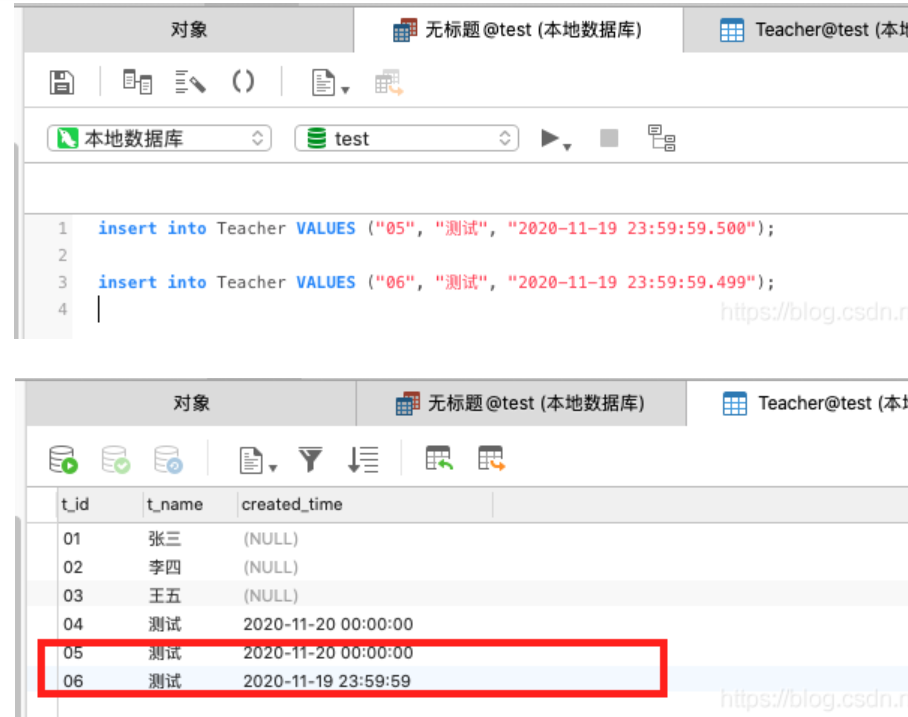Click the export table icon
This screenshot has height=717, width=908.
(x=492, y=458)
